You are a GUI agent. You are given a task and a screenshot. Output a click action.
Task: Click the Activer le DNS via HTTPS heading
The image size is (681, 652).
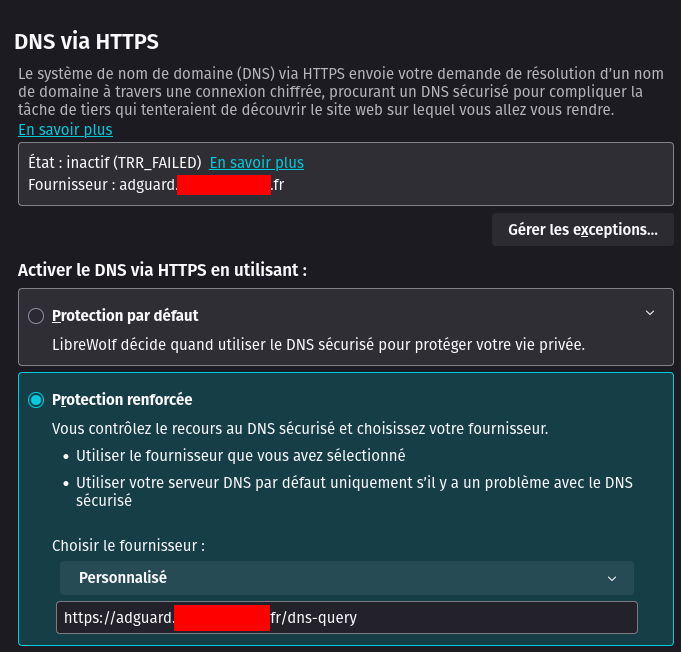click(x=162, y=270)
